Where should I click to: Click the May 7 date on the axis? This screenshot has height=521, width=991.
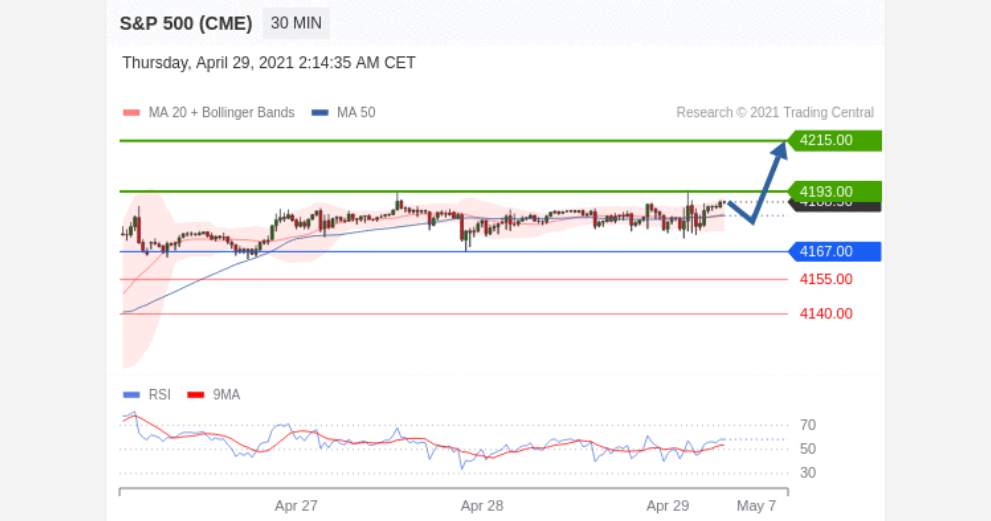point(756,506)
